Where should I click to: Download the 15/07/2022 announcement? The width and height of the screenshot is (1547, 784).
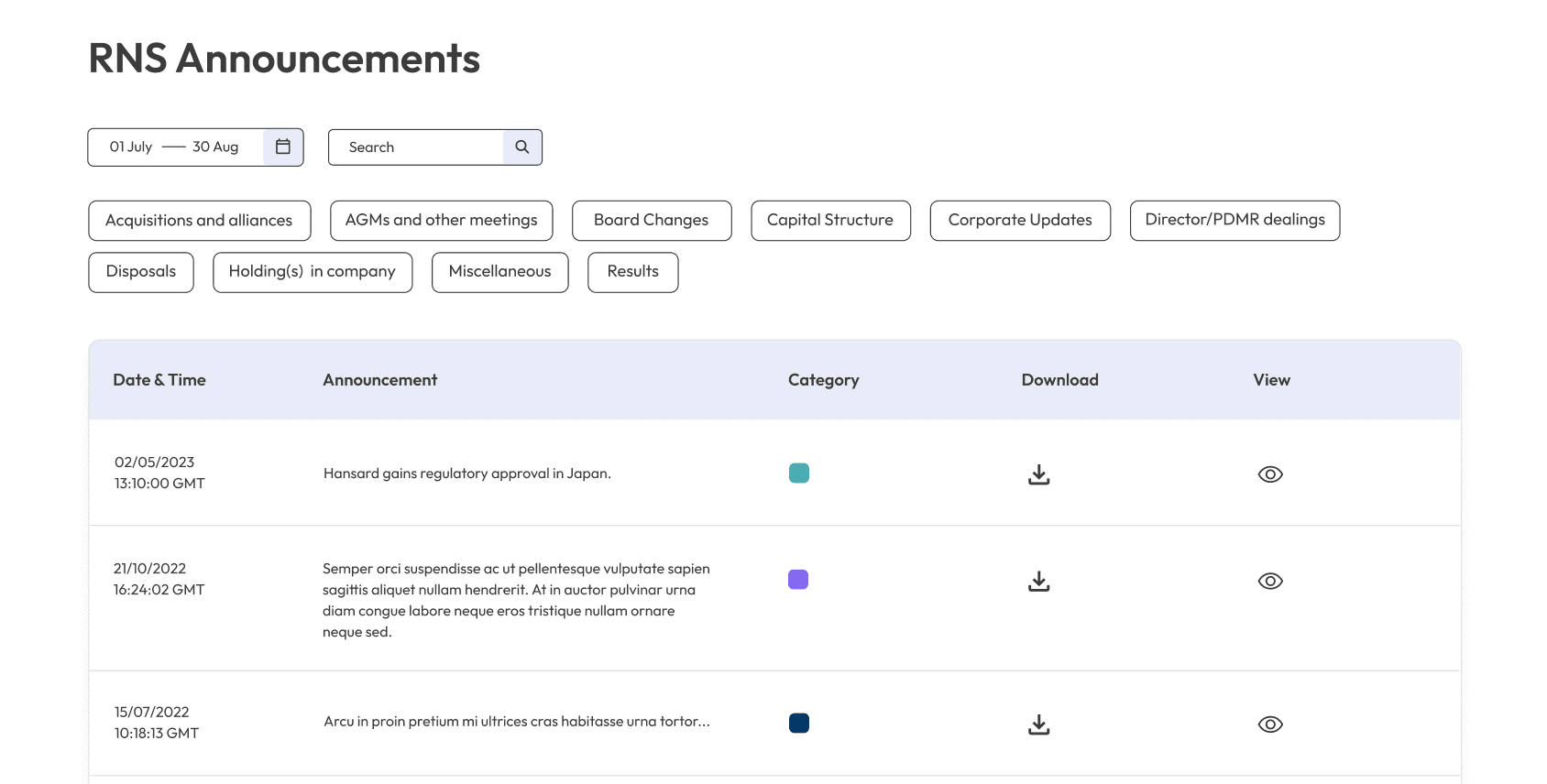1038,724
